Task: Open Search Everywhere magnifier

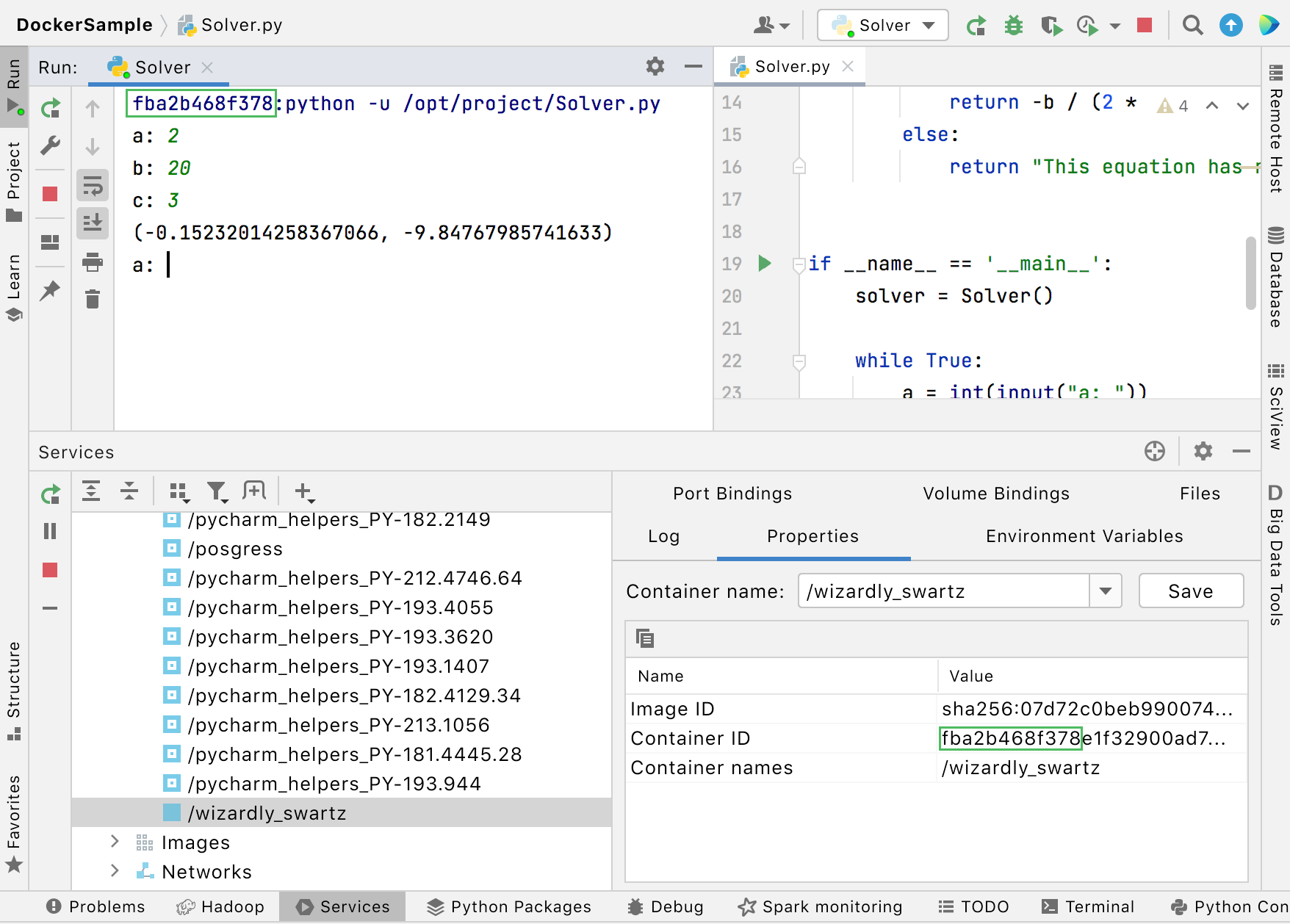Action: [x=1193, y=24]
